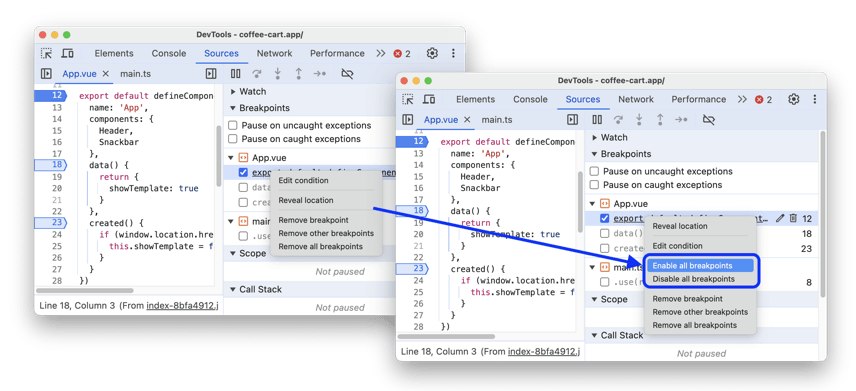
Task: Pause script execution in left window
Action: [235, 74]
